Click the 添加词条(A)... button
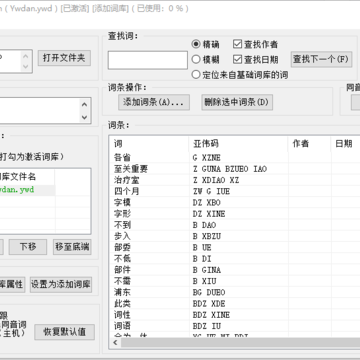Viewport: 360px width, 360px height. click(x=154, y=102)
